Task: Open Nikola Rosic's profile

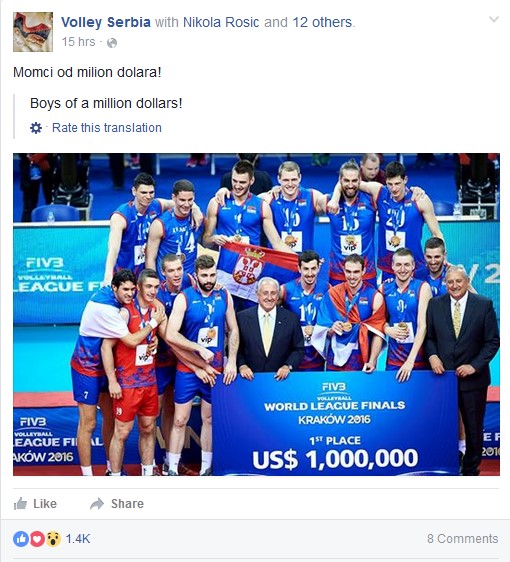Action: [221, 22]
